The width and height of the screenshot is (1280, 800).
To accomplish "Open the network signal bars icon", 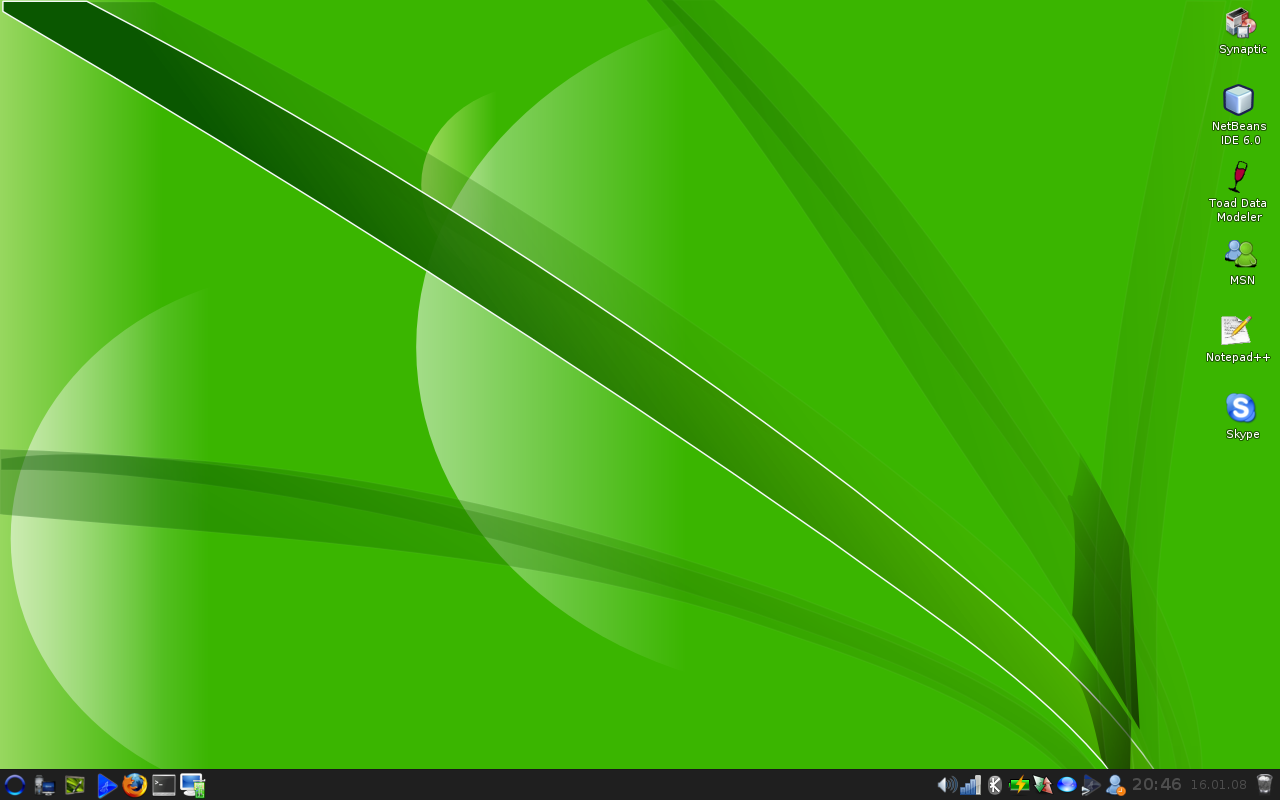I will [x=970, y=785].
